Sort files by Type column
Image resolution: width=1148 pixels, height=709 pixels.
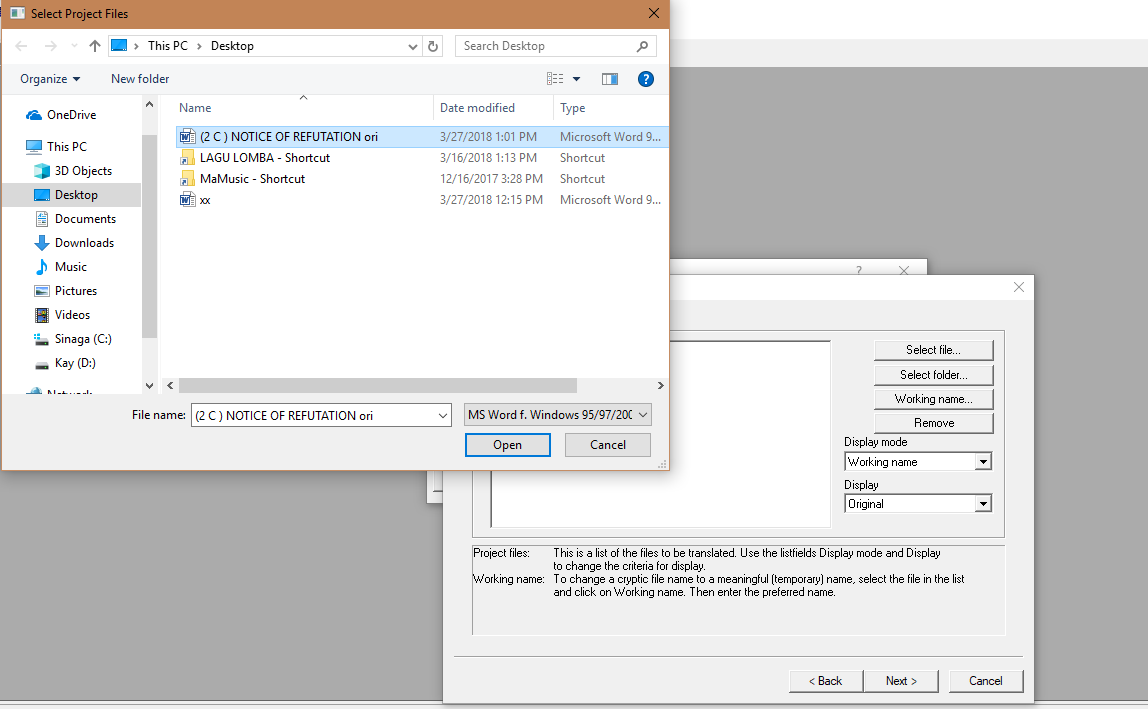click(x=573, y=108)
